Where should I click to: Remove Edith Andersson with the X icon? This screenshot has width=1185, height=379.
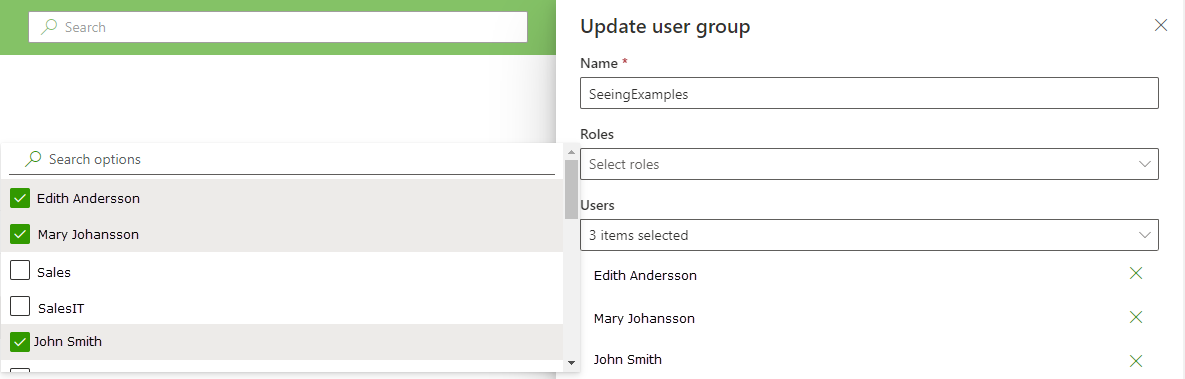1135,273
